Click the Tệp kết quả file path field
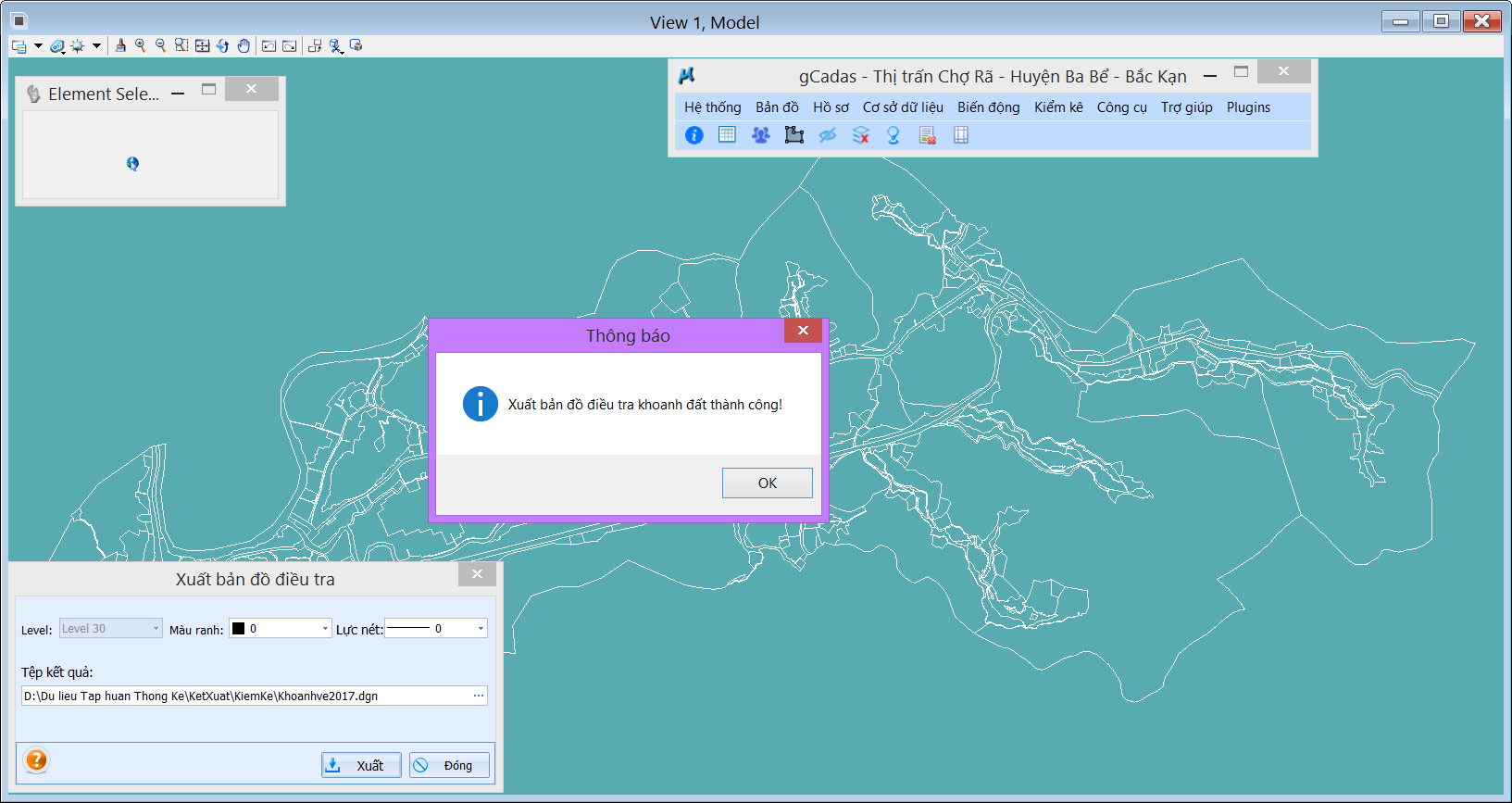 pyautogui.click(x=245, y=696)
